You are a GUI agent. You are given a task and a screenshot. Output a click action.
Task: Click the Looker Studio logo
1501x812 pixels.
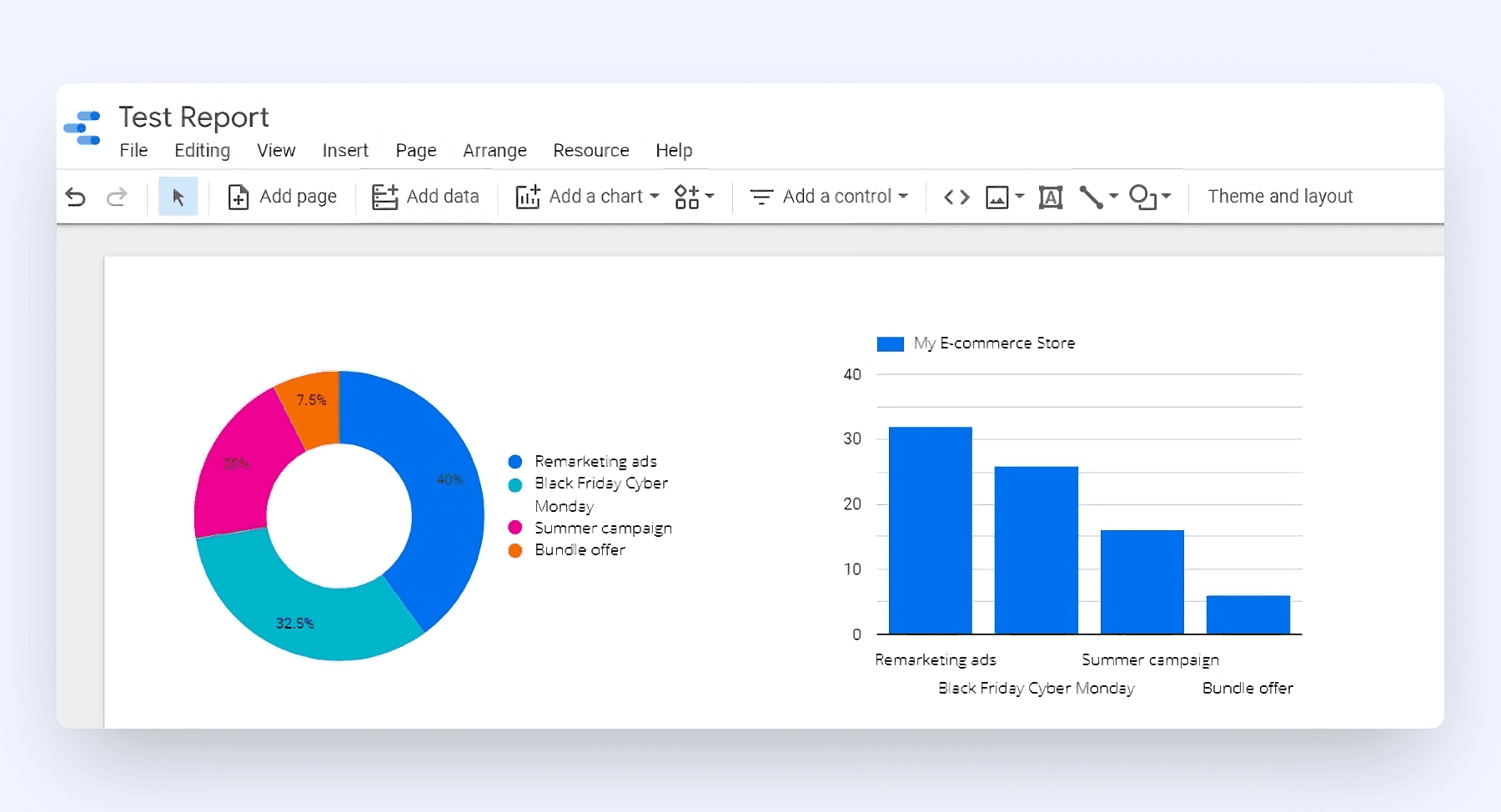tap(83, 128)
